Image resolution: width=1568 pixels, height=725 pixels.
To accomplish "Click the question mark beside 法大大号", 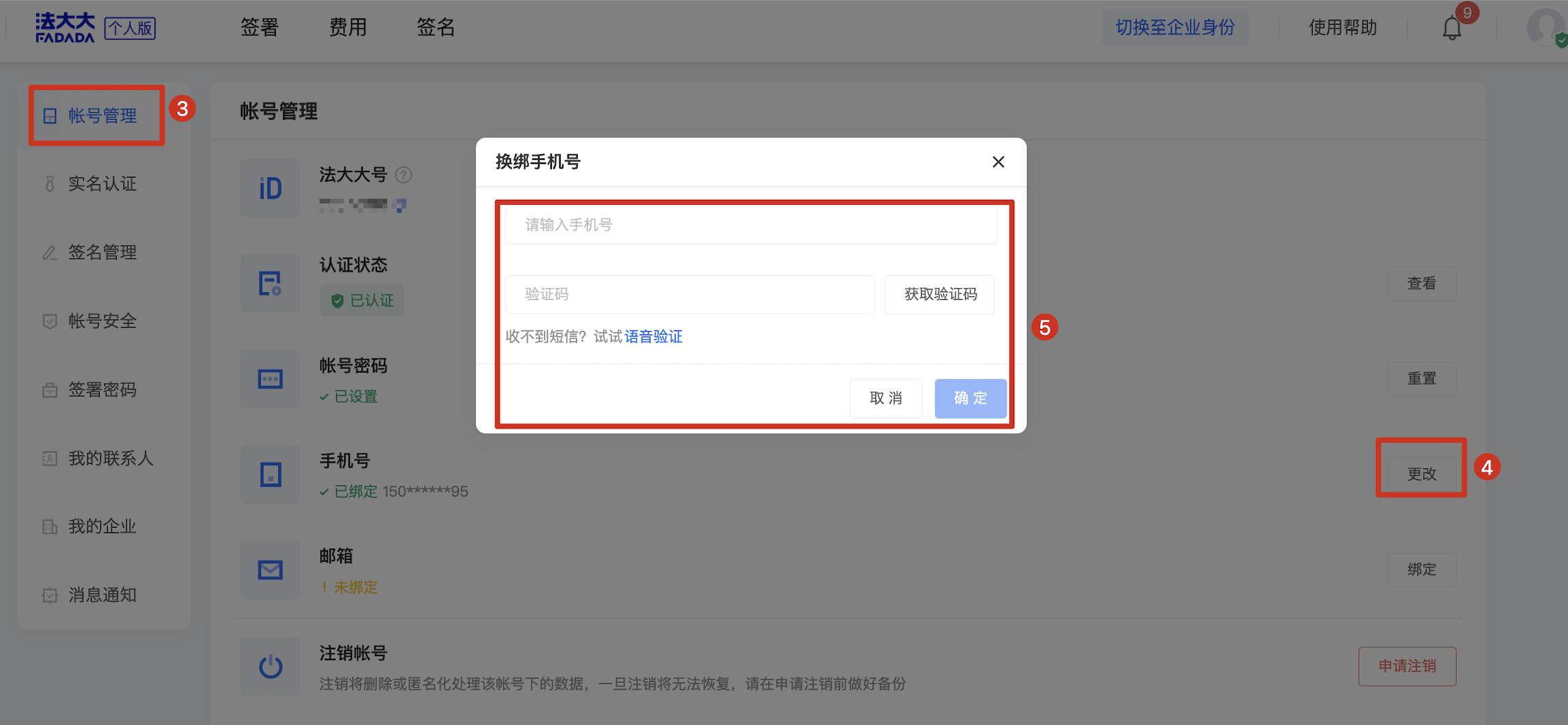I will tap(404, 175).
